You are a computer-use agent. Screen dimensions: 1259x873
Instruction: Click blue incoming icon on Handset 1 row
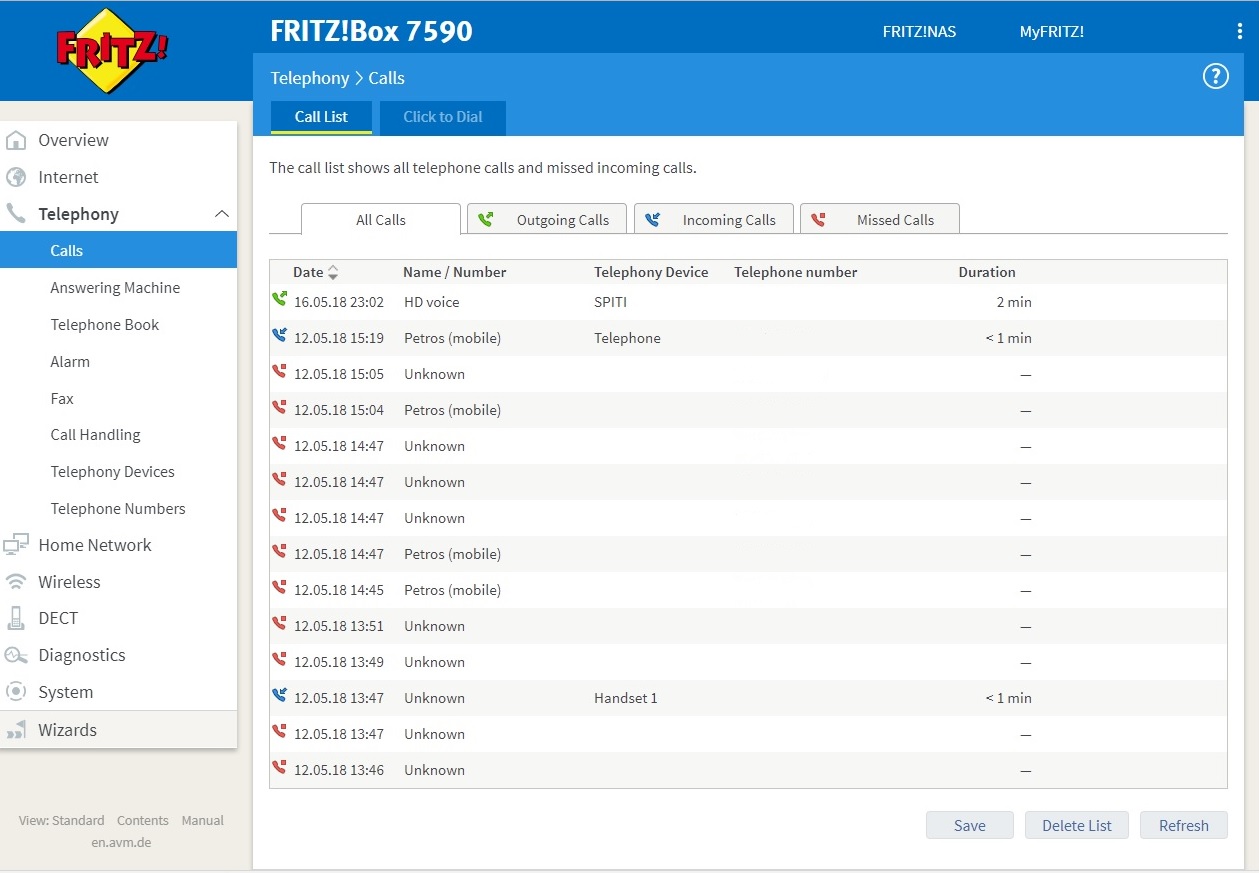[279, 695]
